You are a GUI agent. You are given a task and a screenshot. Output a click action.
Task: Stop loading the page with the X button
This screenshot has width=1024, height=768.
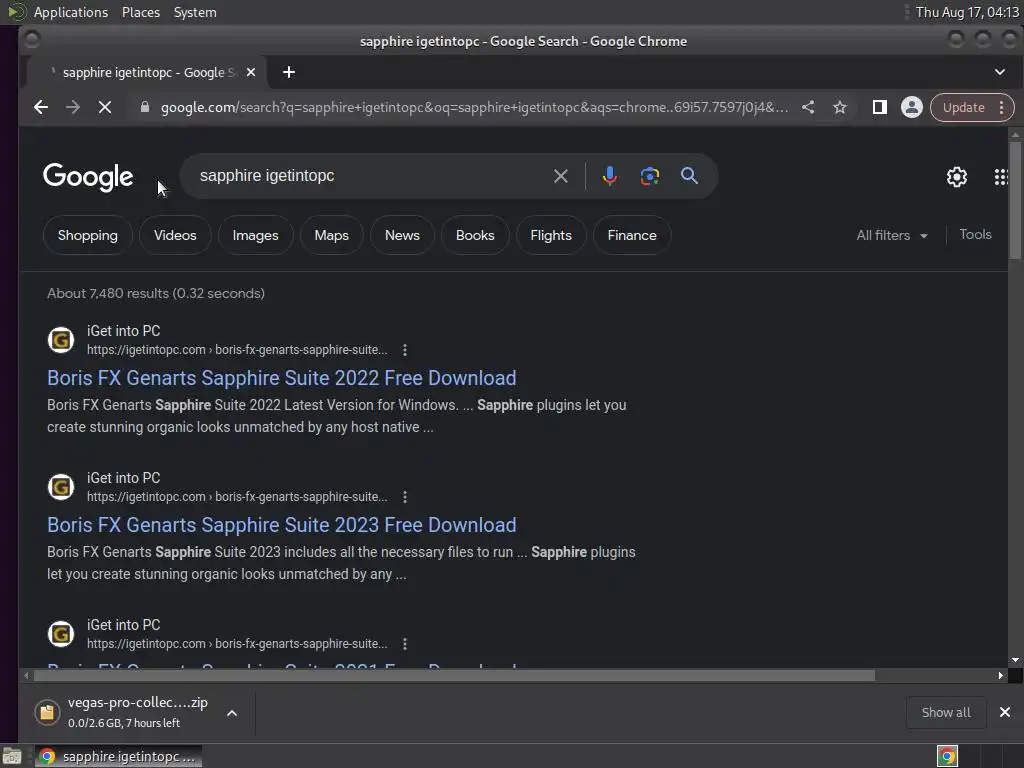104,107
